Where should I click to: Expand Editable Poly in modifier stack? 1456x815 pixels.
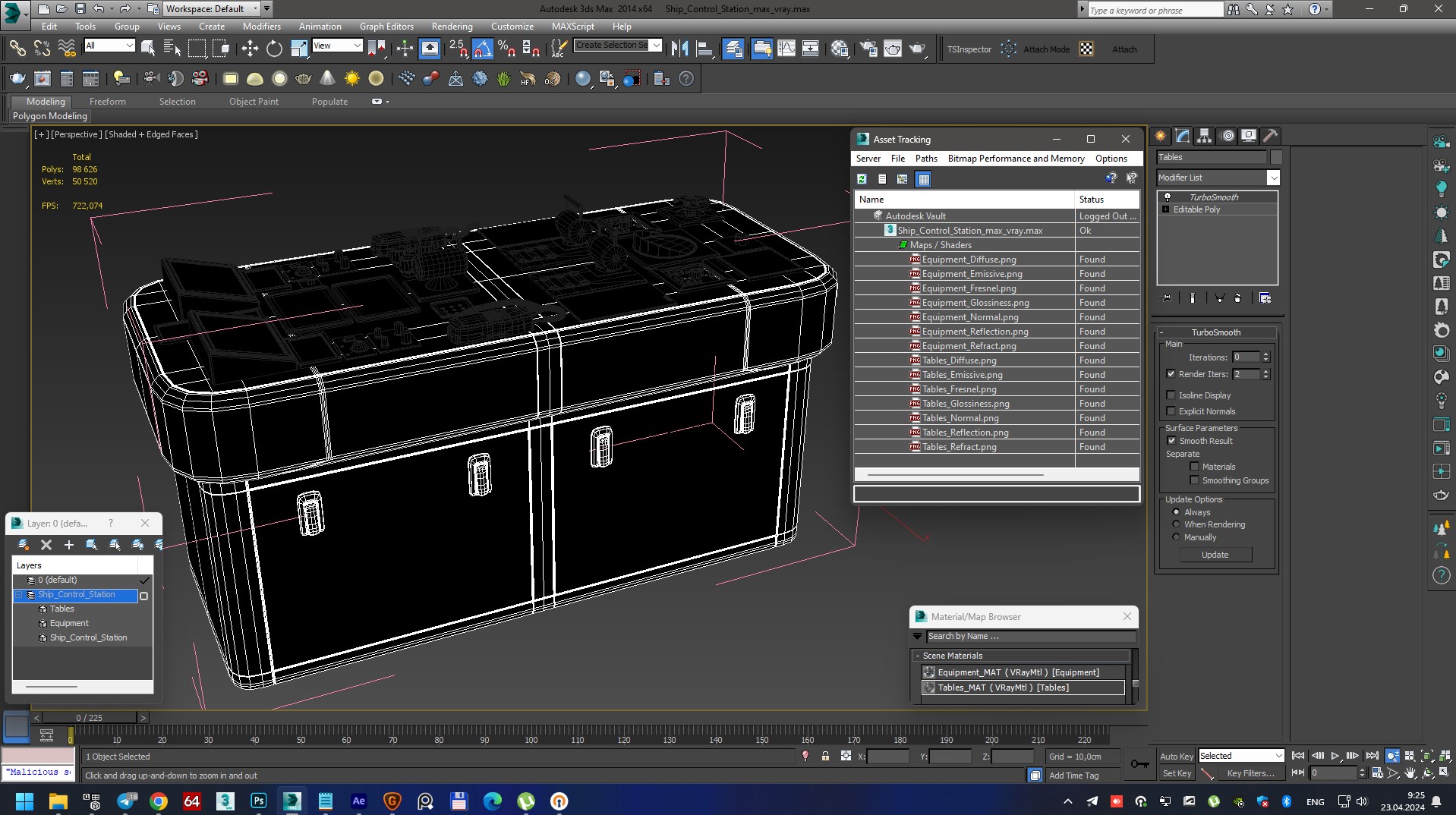tap(1165, 209)
